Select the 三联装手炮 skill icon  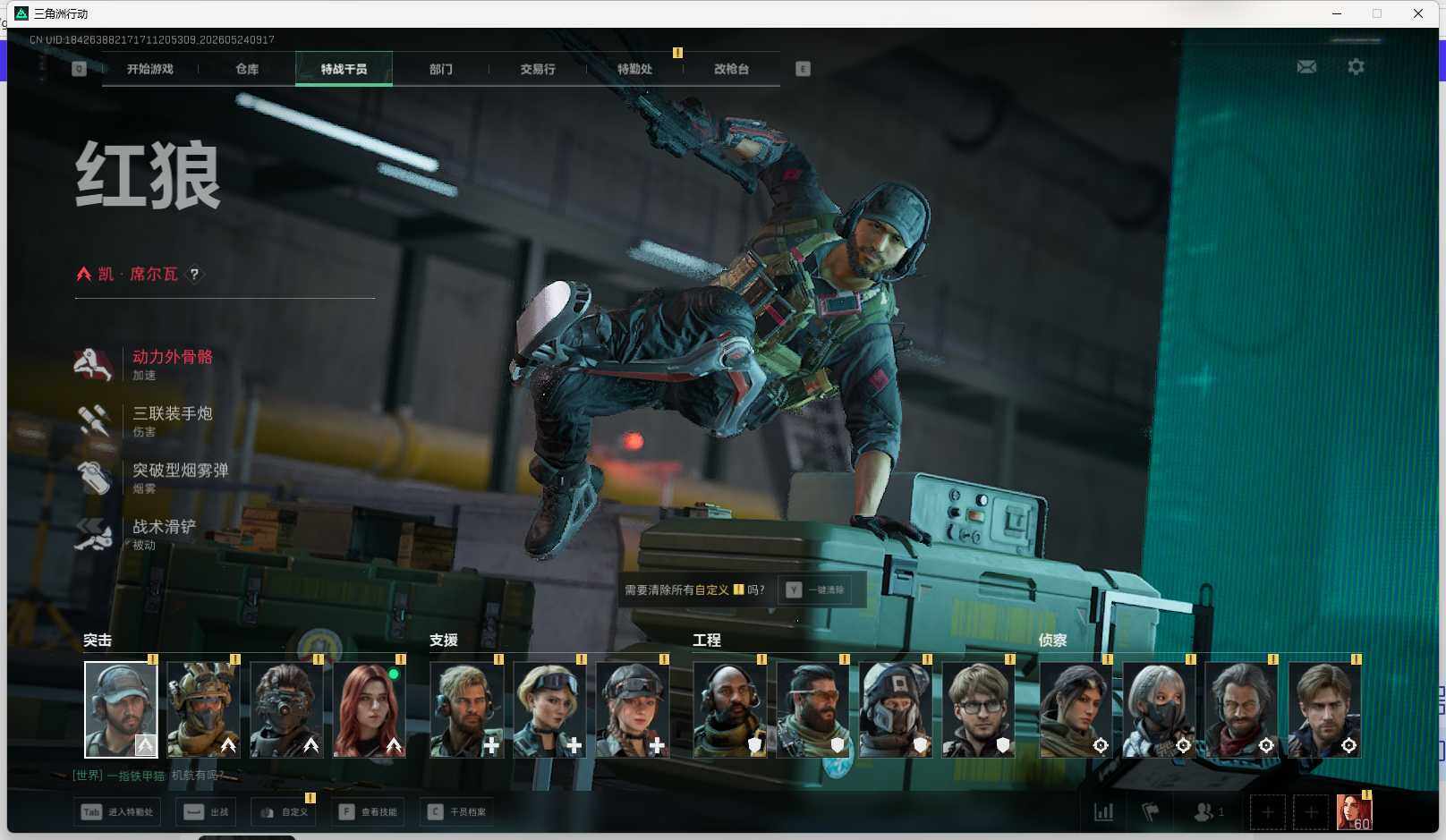point(93,420)
